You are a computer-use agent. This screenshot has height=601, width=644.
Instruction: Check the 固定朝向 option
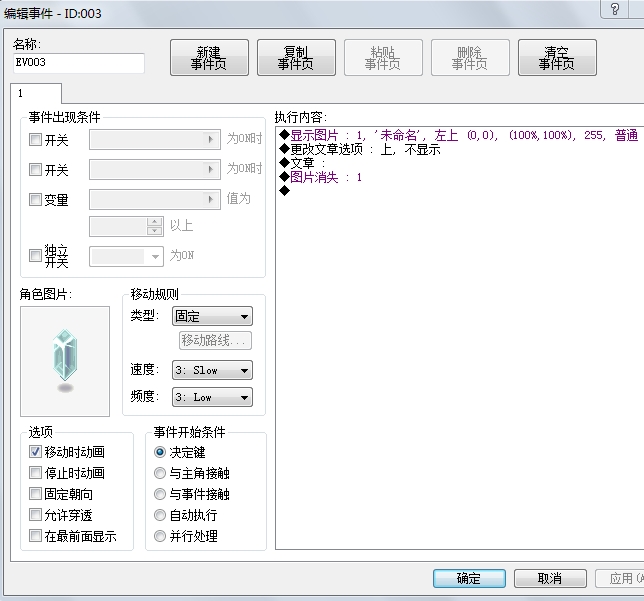click(35, 493)
